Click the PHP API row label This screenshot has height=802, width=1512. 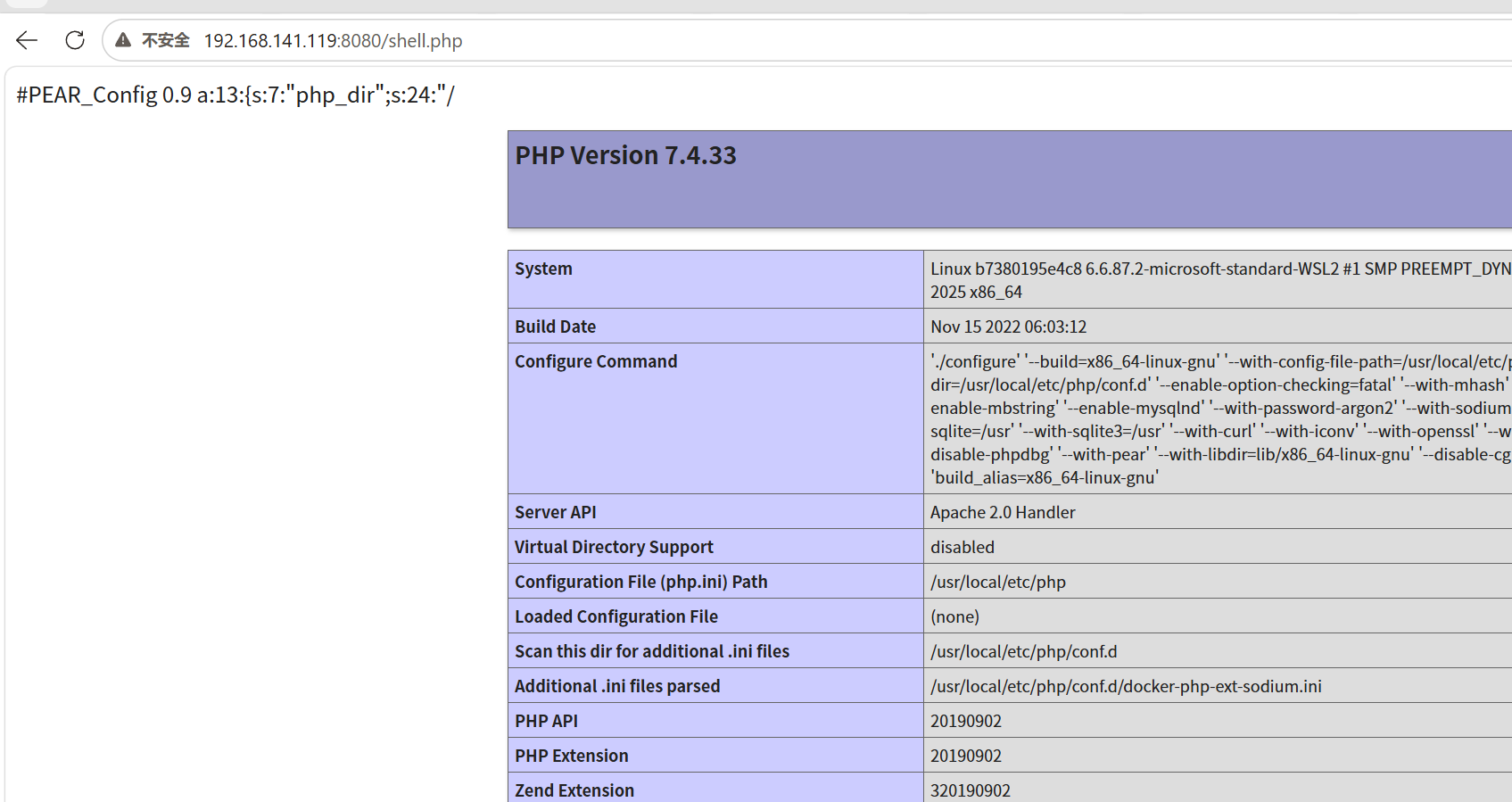tap(546, 721)
